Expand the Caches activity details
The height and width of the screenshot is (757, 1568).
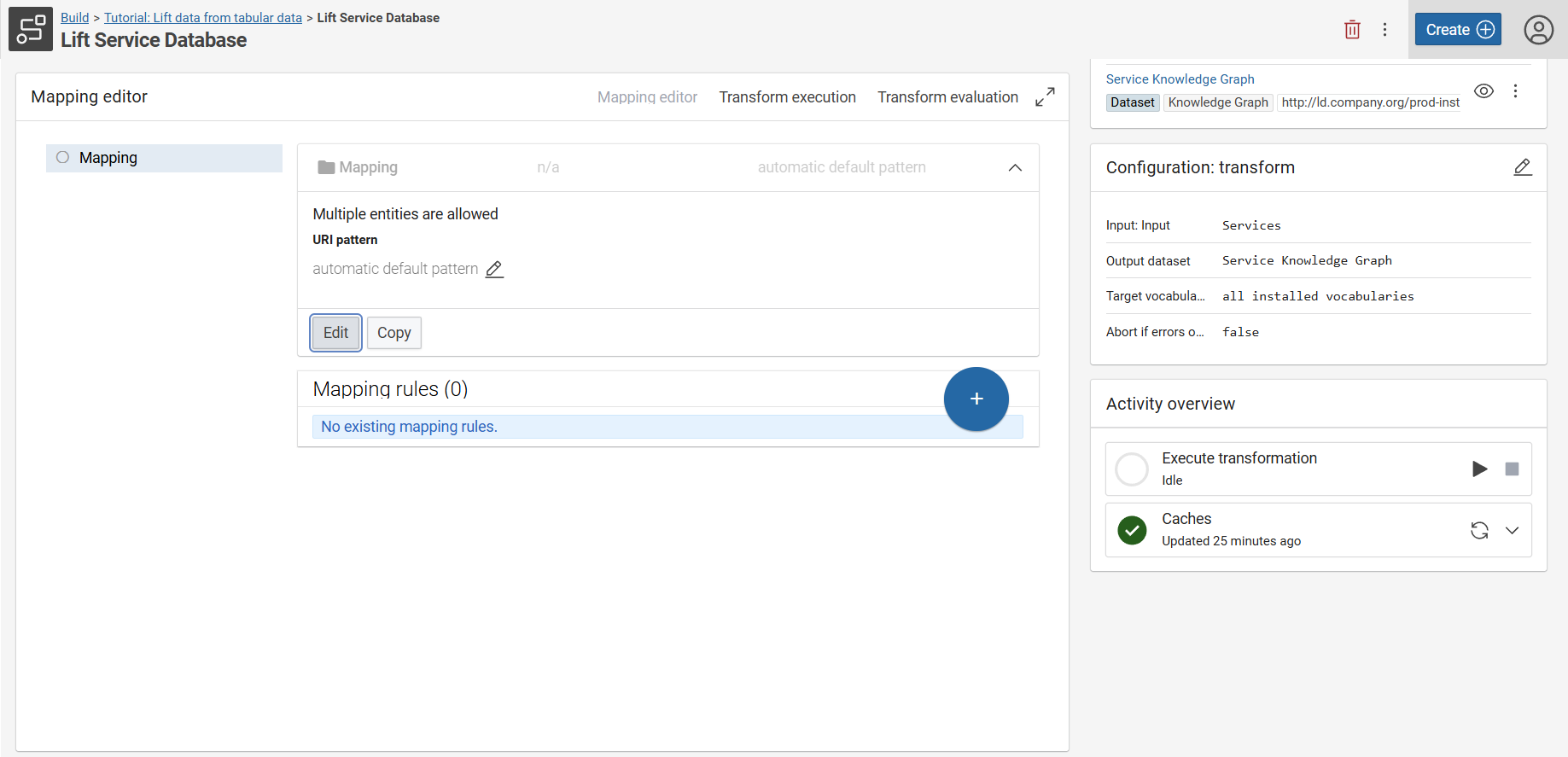(x=1512, y=531)
